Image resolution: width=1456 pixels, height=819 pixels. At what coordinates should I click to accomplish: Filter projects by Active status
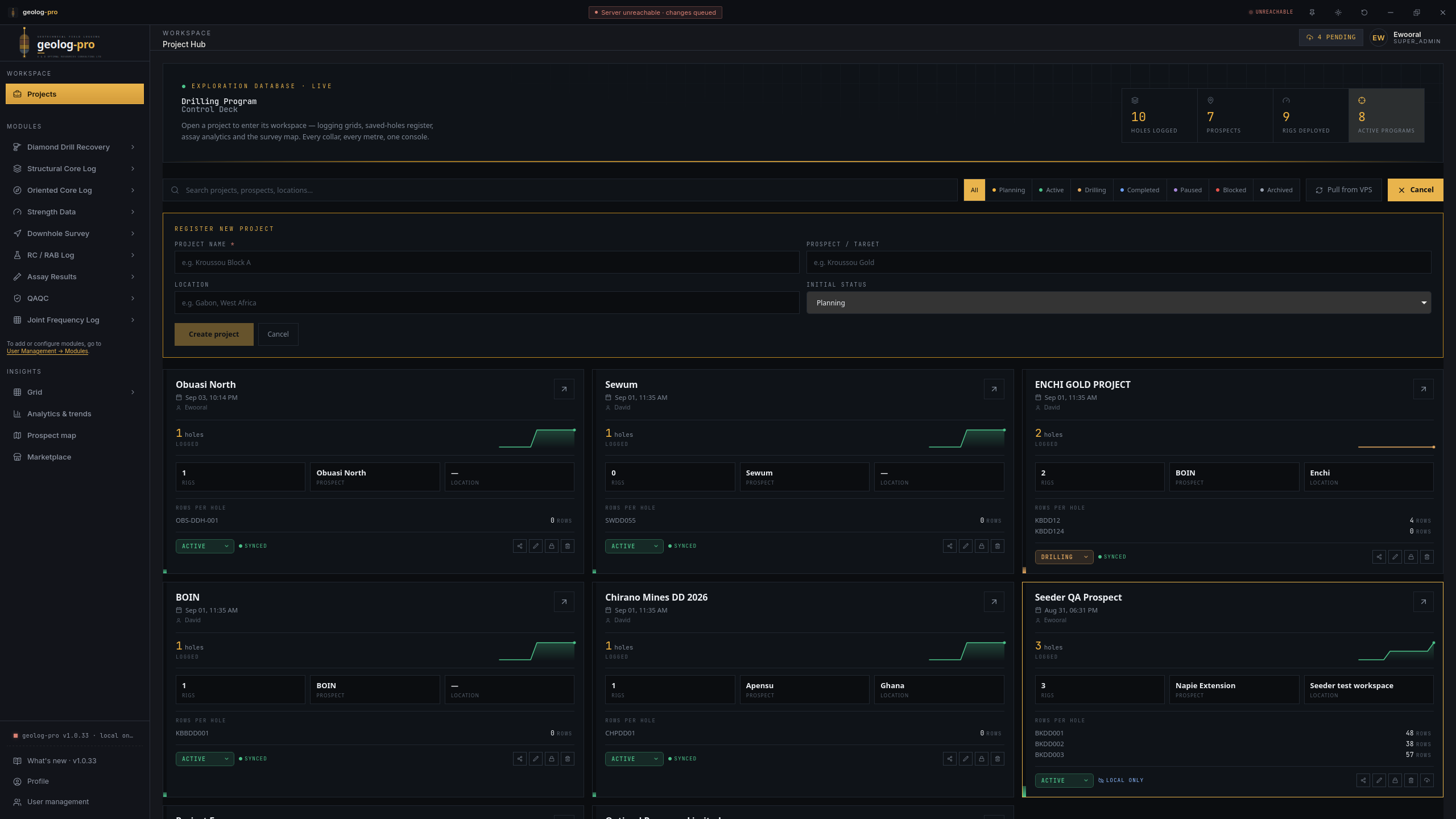[1051, 190]
